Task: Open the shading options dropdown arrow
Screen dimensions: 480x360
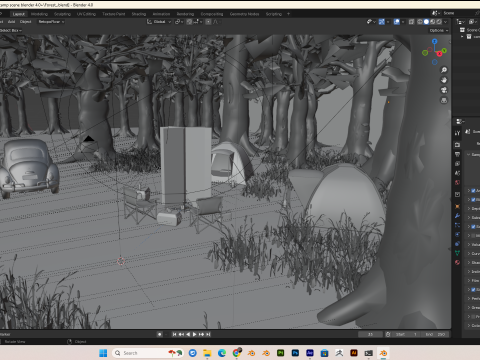Action: click(x=446, y=22)
